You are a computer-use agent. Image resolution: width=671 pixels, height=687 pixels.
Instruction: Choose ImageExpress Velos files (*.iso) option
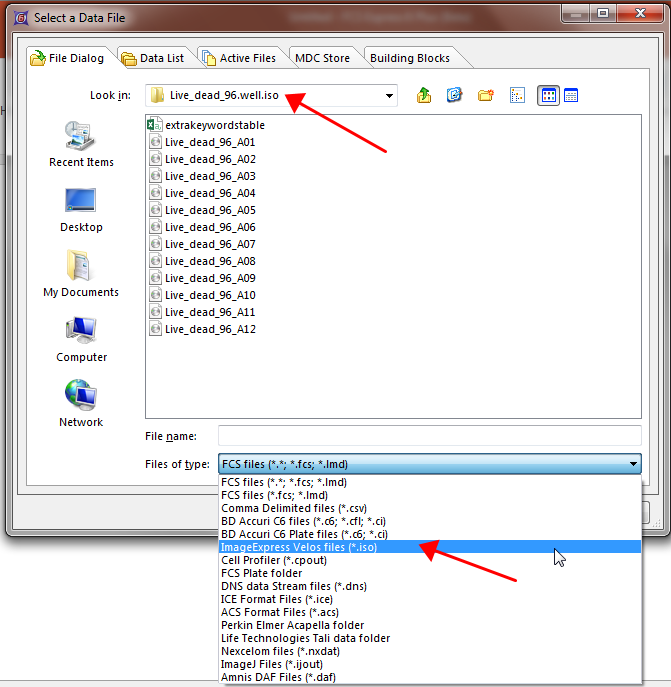pos(298,547)
